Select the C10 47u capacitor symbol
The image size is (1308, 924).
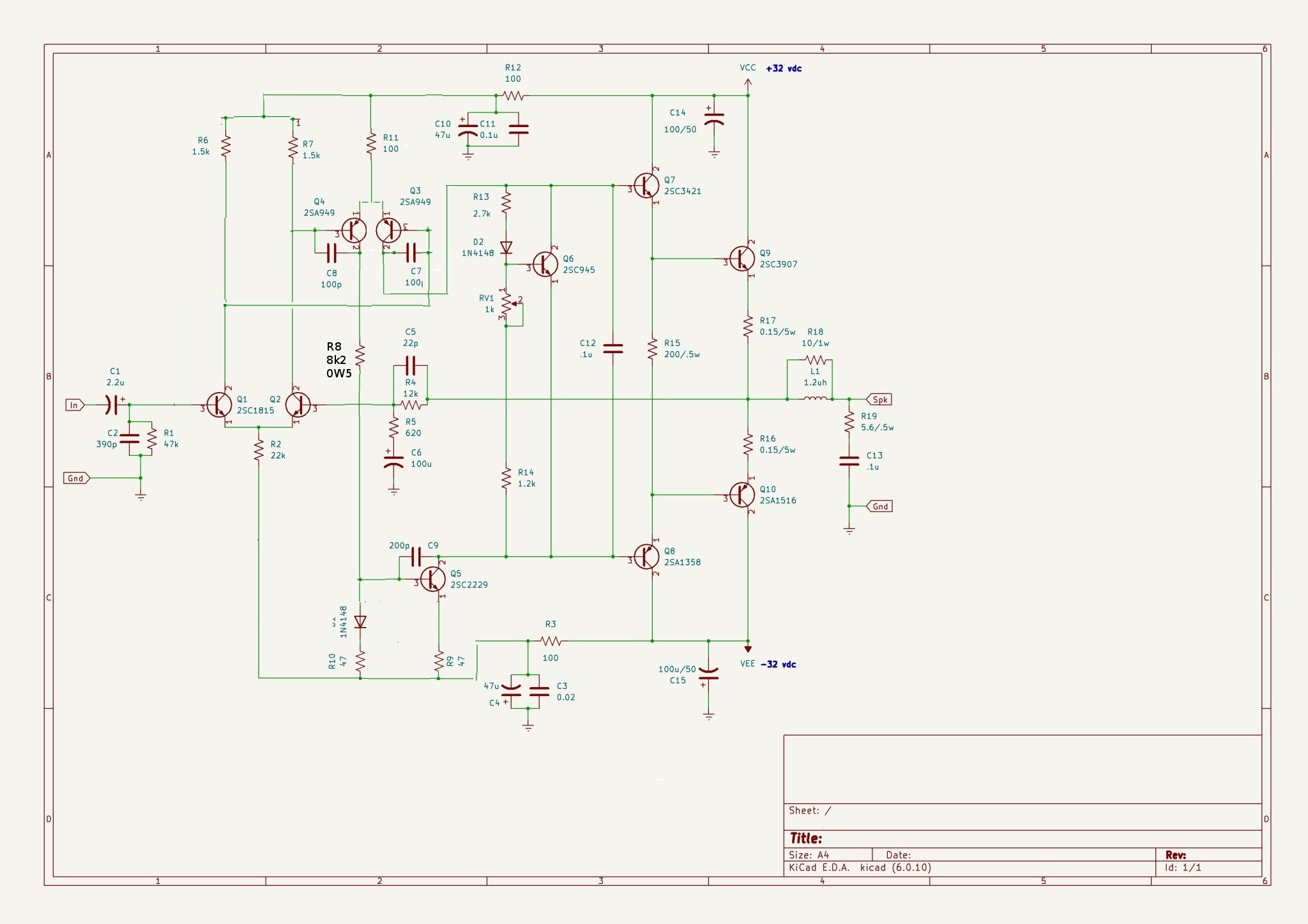tap(468, 130)
